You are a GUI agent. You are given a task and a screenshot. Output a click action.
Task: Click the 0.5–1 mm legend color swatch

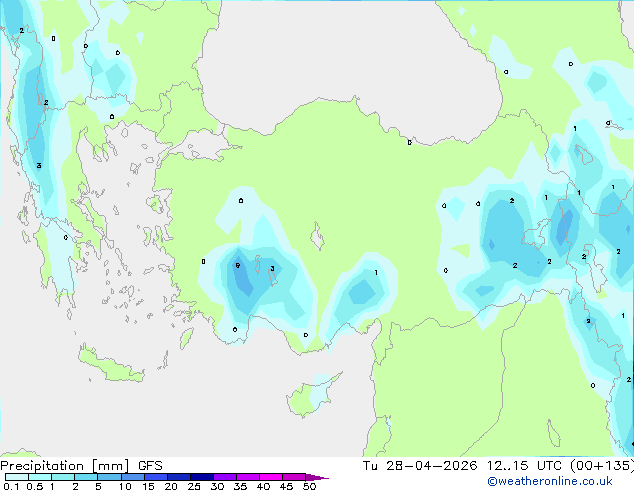point(40,477)
